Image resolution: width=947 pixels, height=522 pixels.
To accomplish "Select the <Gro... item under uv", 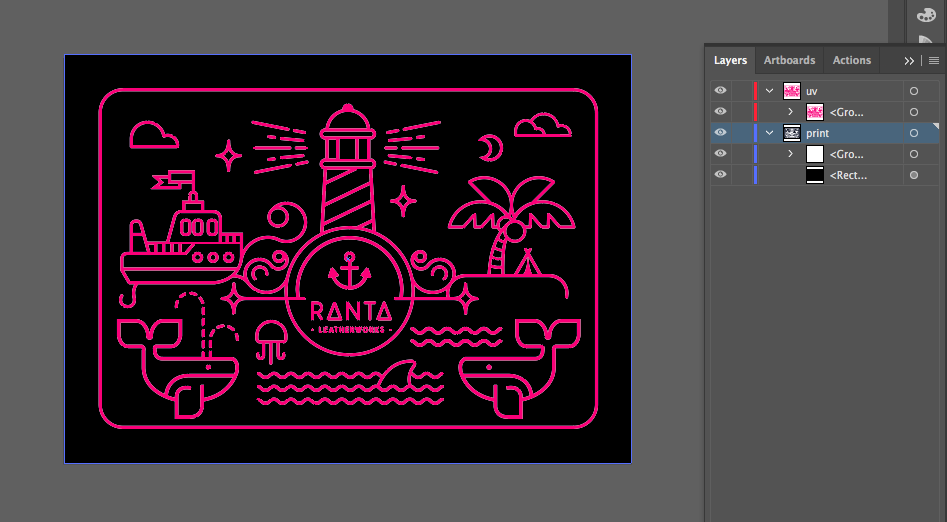I will tap(846, 112).
